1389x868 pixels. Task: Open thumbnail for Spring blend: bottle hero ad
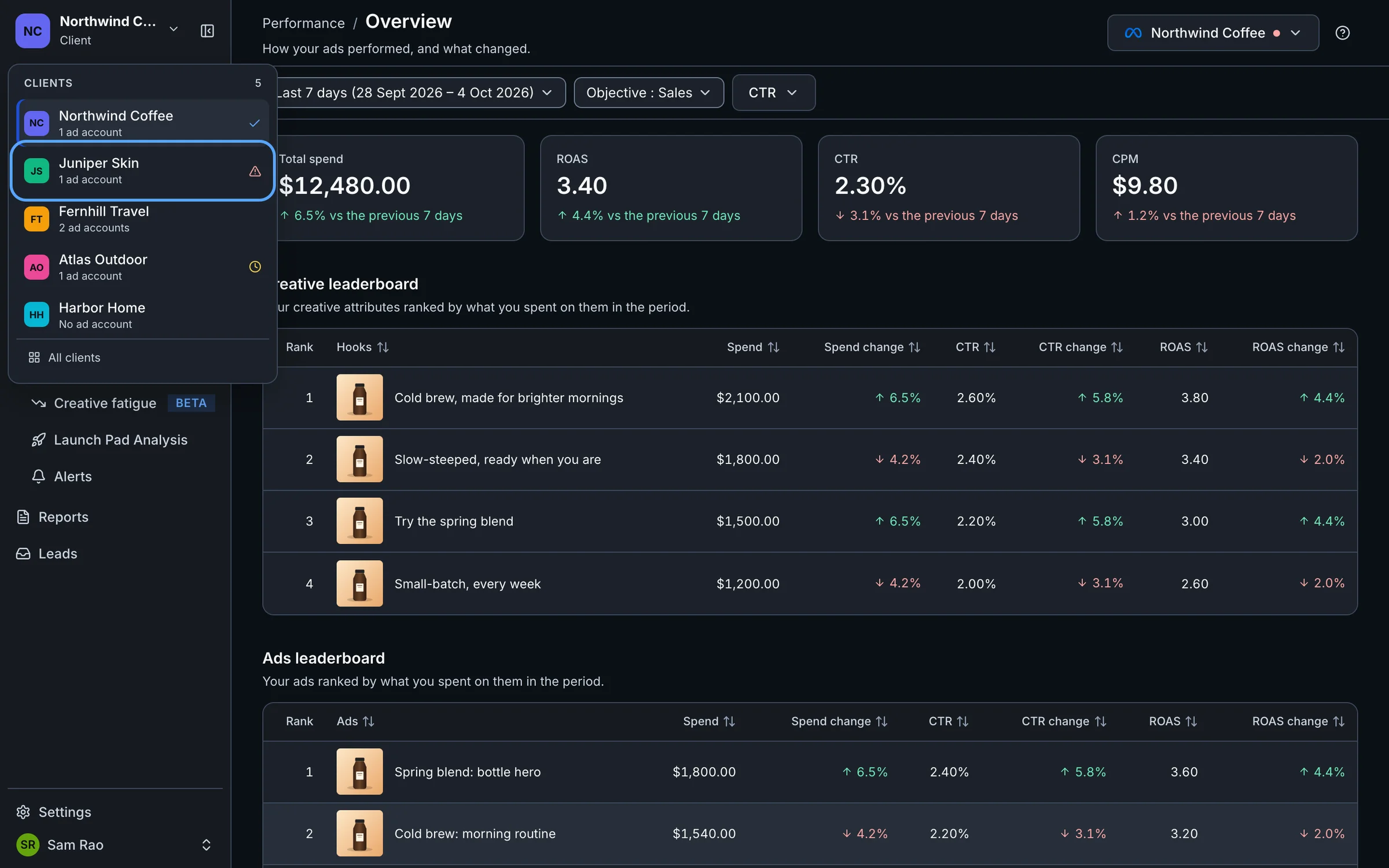click(x=359, y=771)
